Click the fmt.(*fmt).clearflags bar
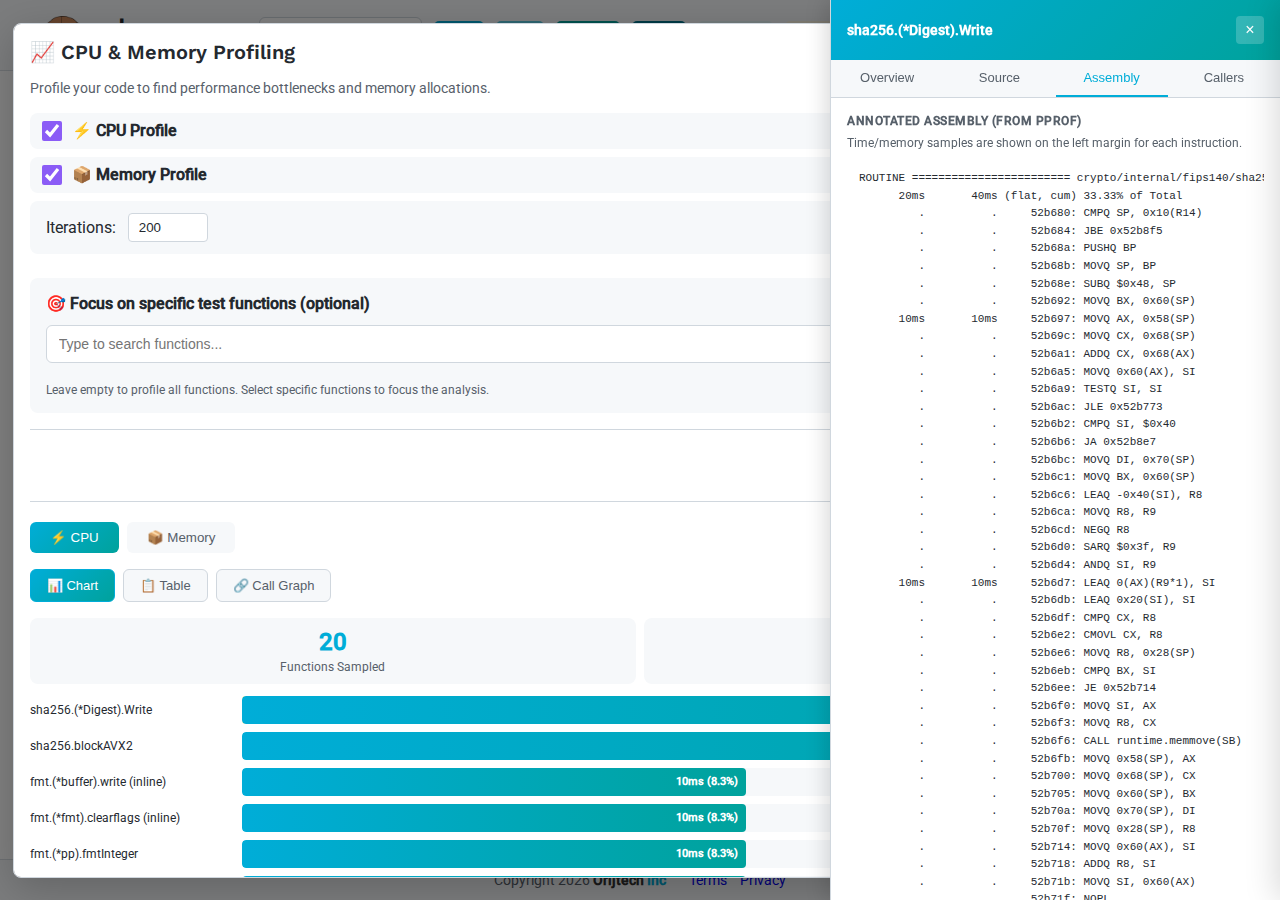Viewport: 1280px width, 900px height. pos(493,818)
